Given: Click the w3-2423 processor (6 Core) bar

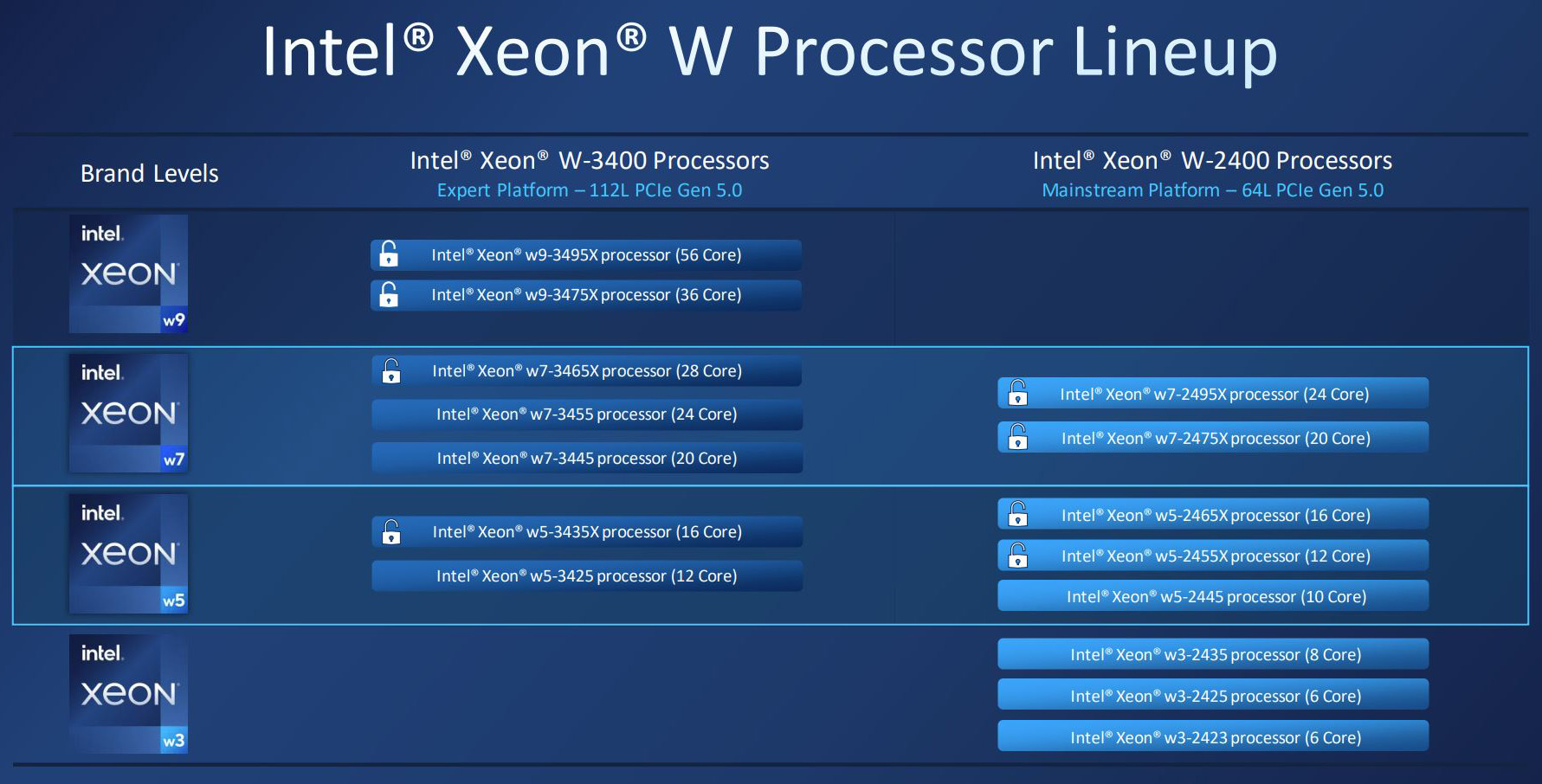Looking at the screenshot, I should coord(1213,736).
